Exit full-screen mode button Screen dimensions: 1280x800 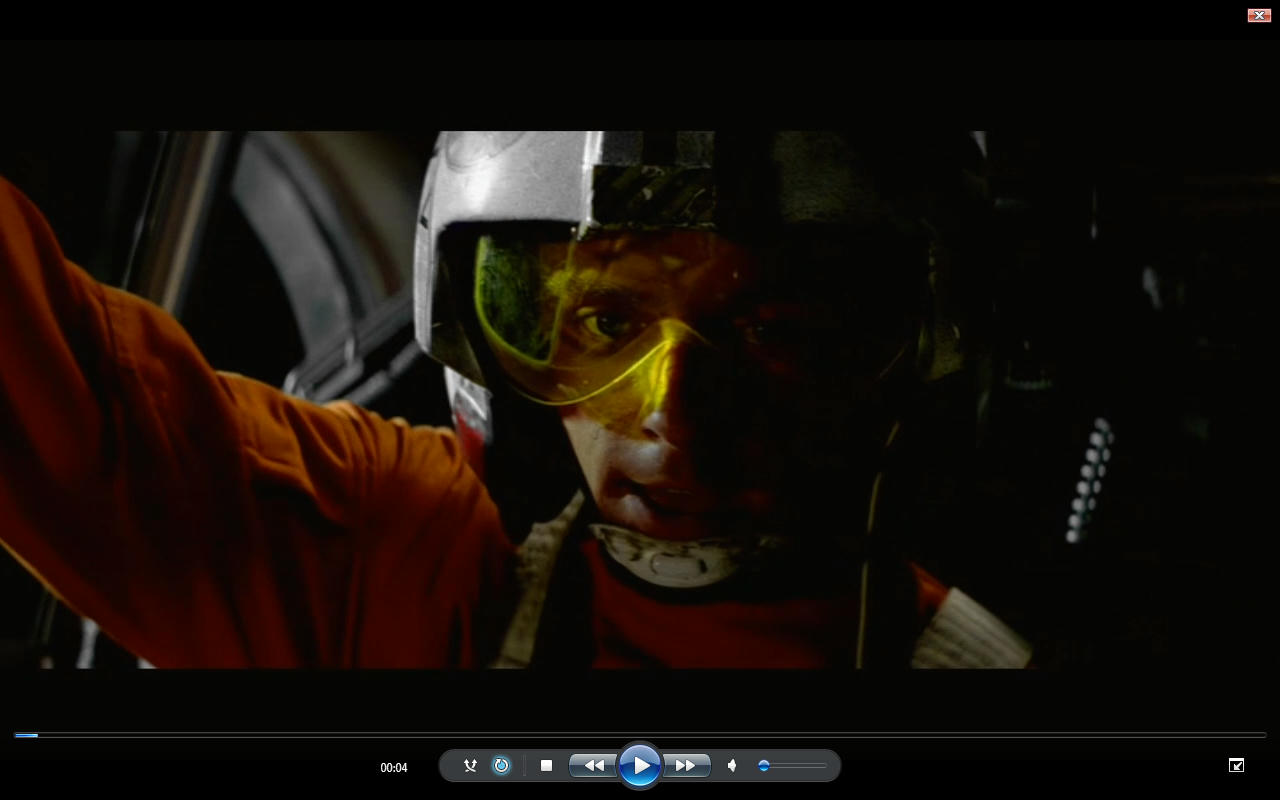point(1236,765)
